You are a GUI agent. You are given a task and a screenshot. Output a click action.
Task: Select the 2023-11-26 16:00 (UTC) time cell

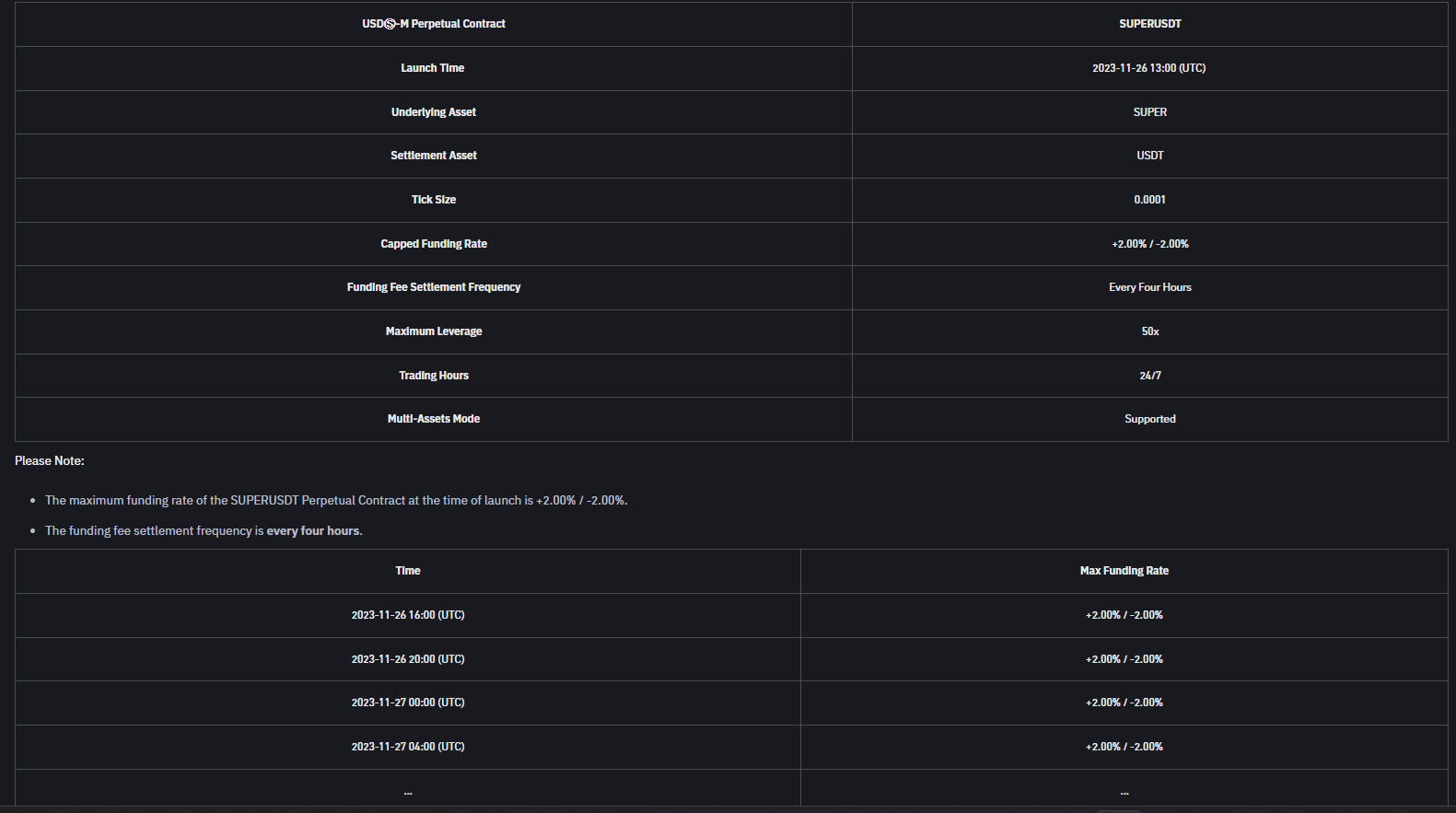[x=408, y=615]
